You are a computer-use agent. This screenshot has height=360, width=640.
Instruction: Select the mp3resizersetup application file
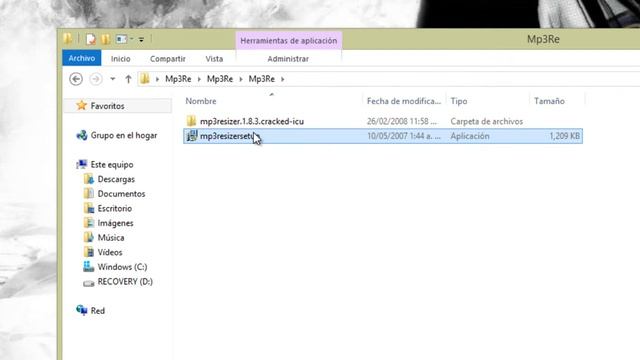pyautogui.click(x=383, y=136)
